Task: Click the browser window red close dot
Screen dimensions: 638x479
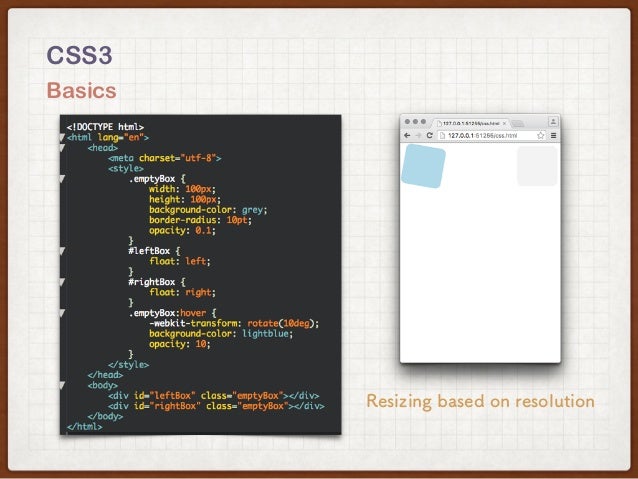Action: [x=407, y=122]
